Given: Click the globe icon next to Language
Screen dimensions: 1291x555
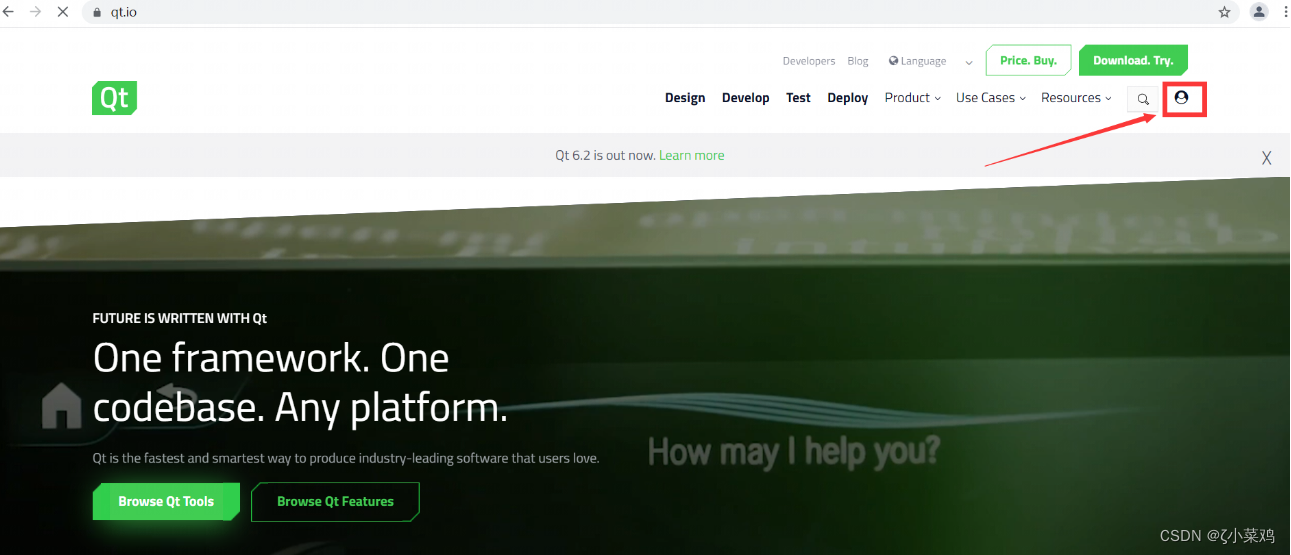Looking at the screenshot, I should click(x=894, y=61).
